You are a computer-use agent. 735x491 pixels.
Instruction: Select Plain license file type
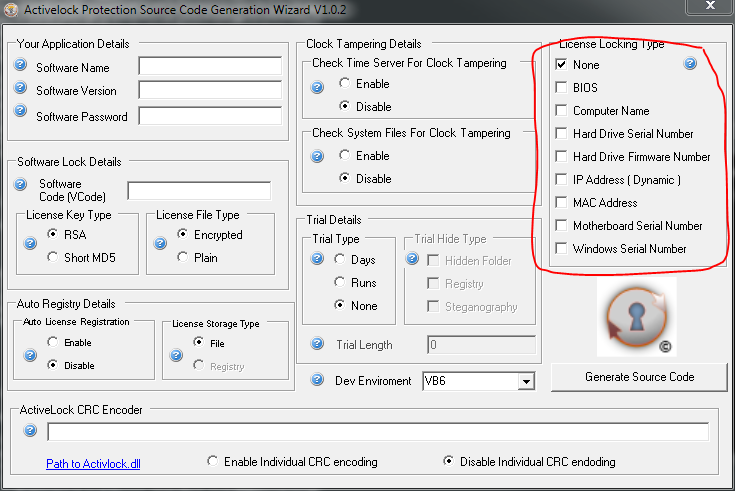point(183,257)
